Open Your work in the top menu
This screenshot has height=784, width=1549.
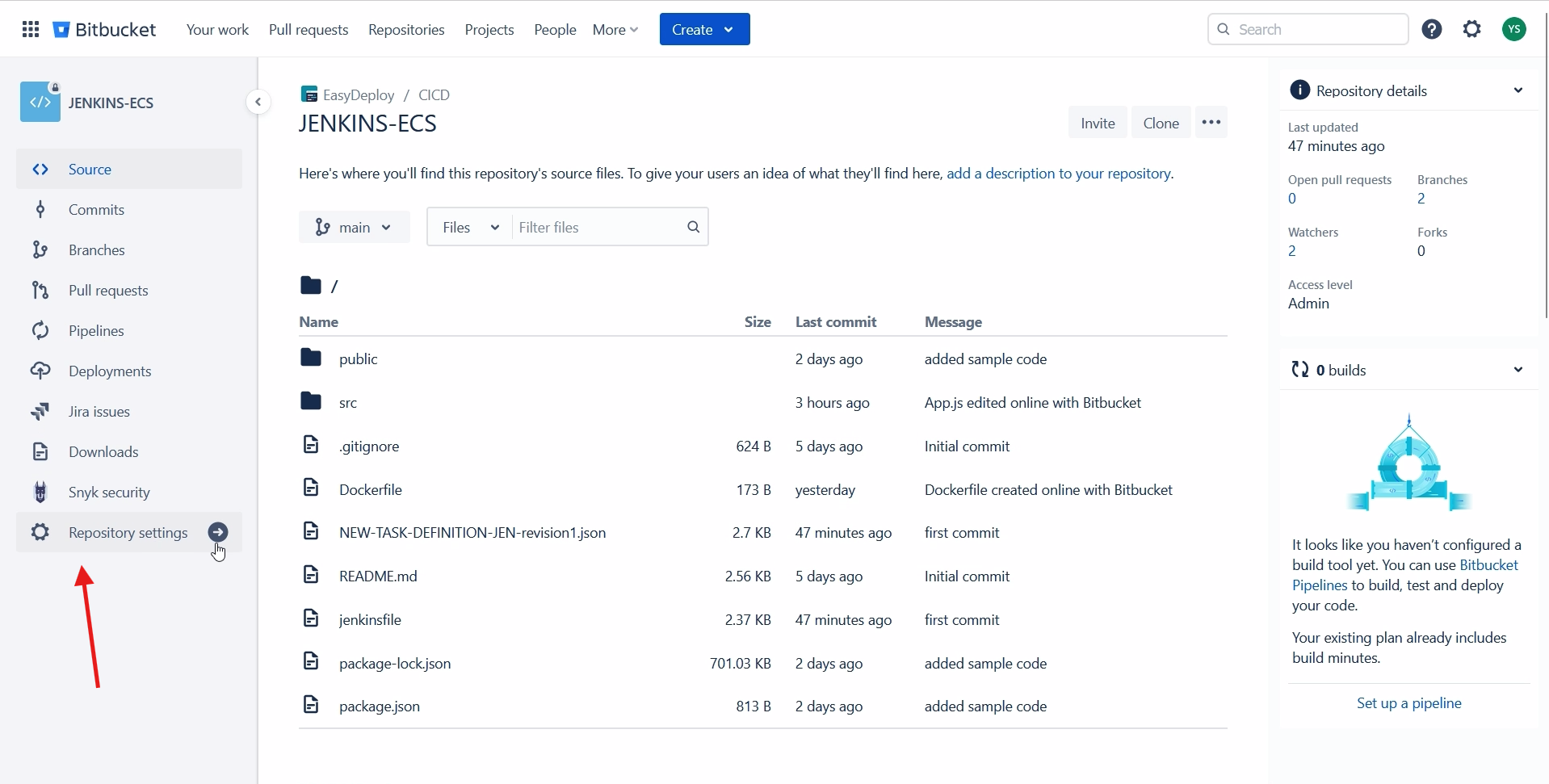[x=217, y=30]
